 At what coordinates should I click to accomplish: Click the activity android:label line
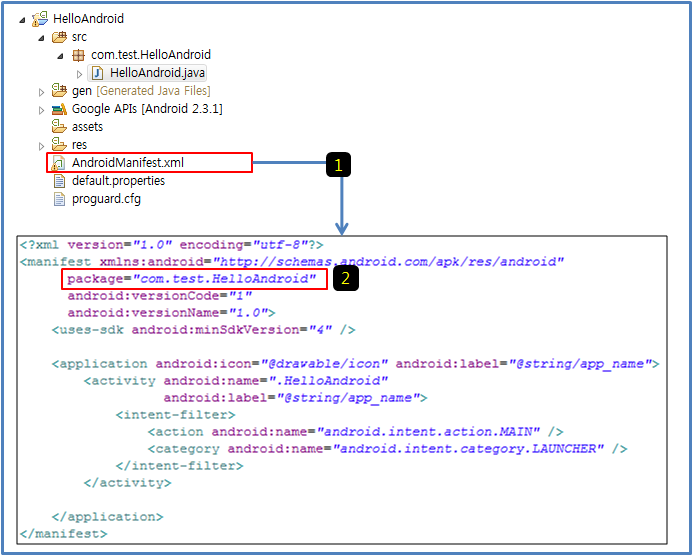pyautogui.click(x=295, y=398)
